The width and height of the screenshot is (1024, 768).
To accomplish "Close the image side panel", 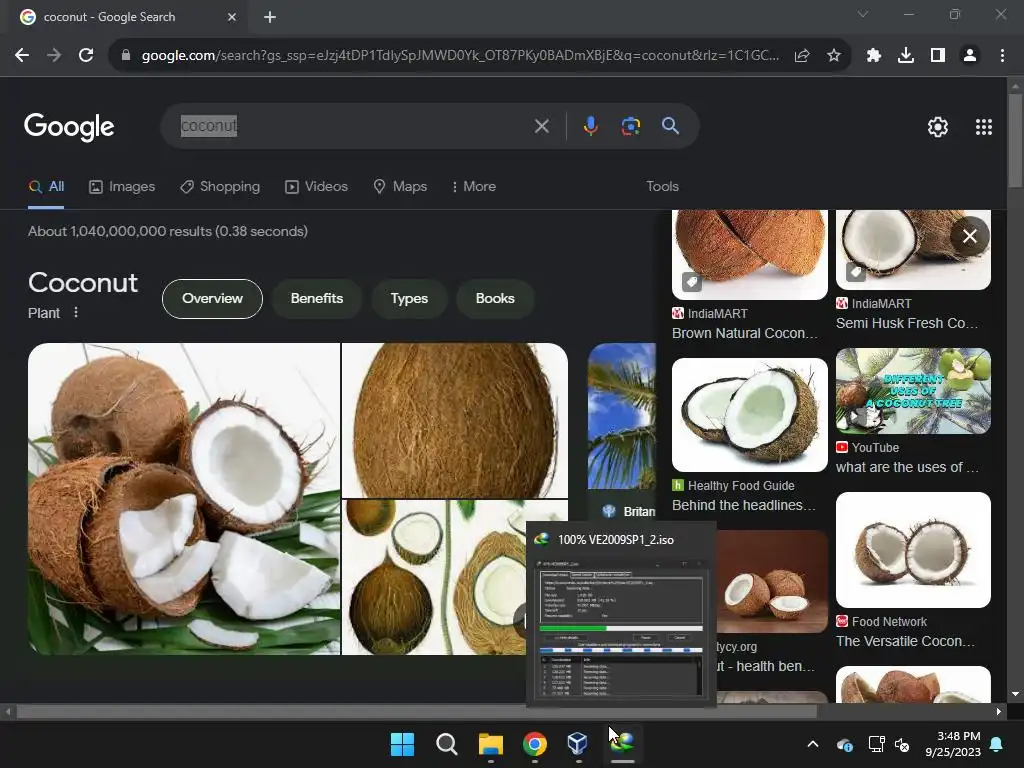I will click(970, 236).
